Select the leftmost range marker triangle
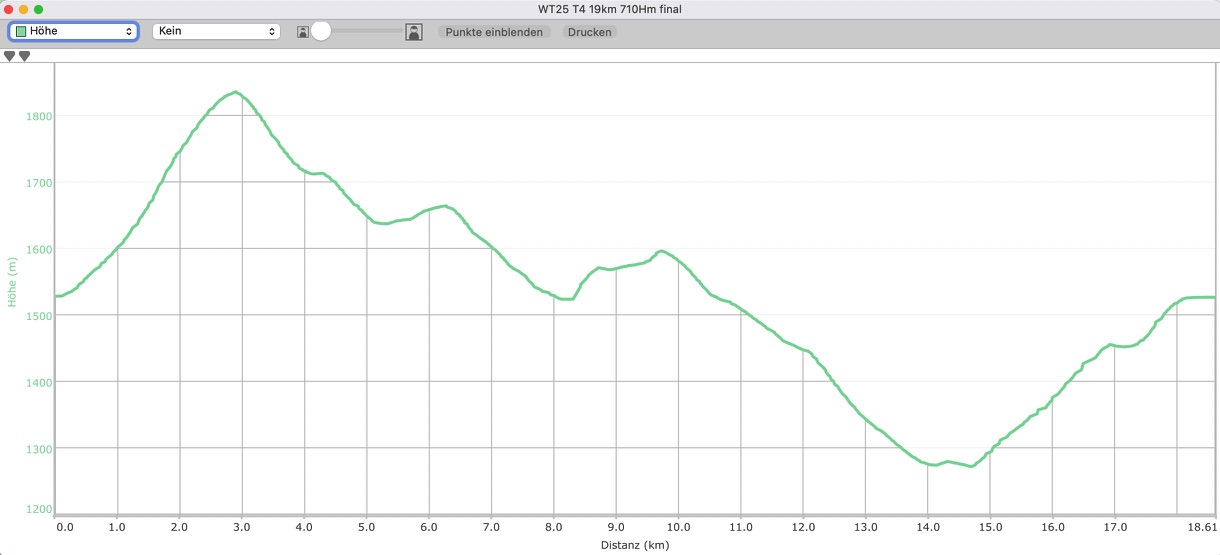The width and height of the screenshot is (1220, 555). pyautogui.click(x=10, y=56)
